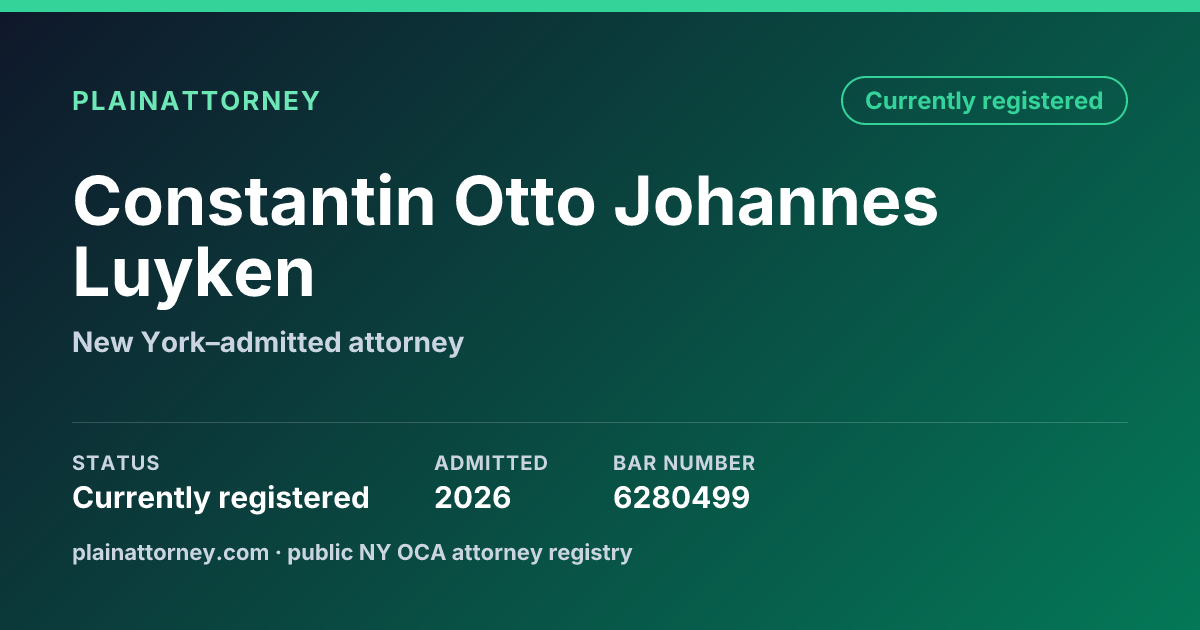Select the first name Constantin in heading
Image resolution: width=1200 pixels, height=630 pixels.
pyautogui.click(x=254, y=201)
